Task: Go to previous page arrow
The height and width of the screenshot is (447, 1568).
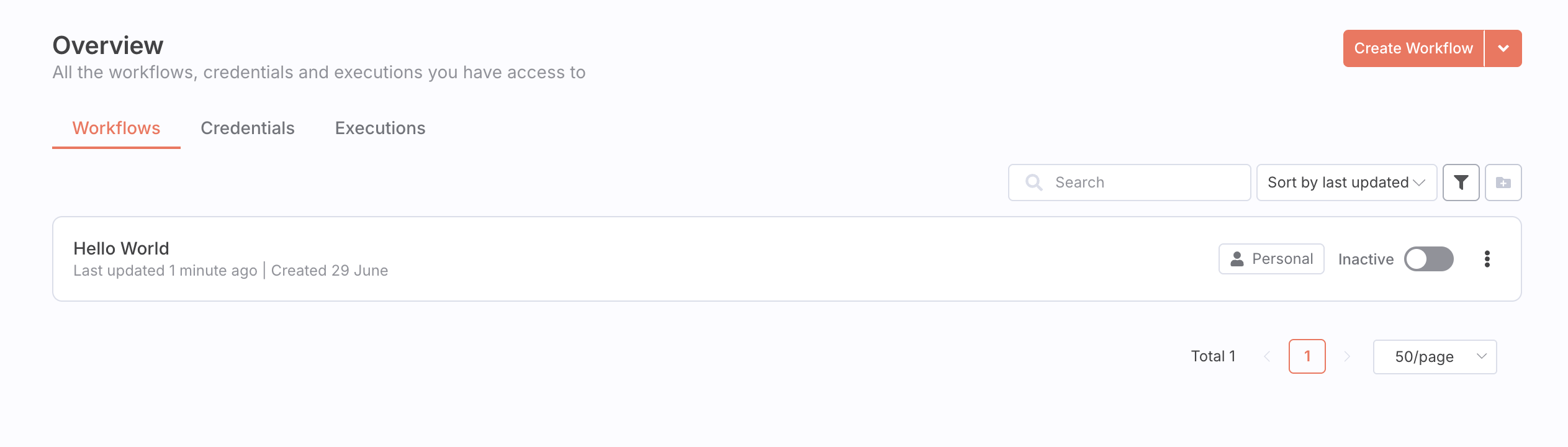Action: (1267, 356)
